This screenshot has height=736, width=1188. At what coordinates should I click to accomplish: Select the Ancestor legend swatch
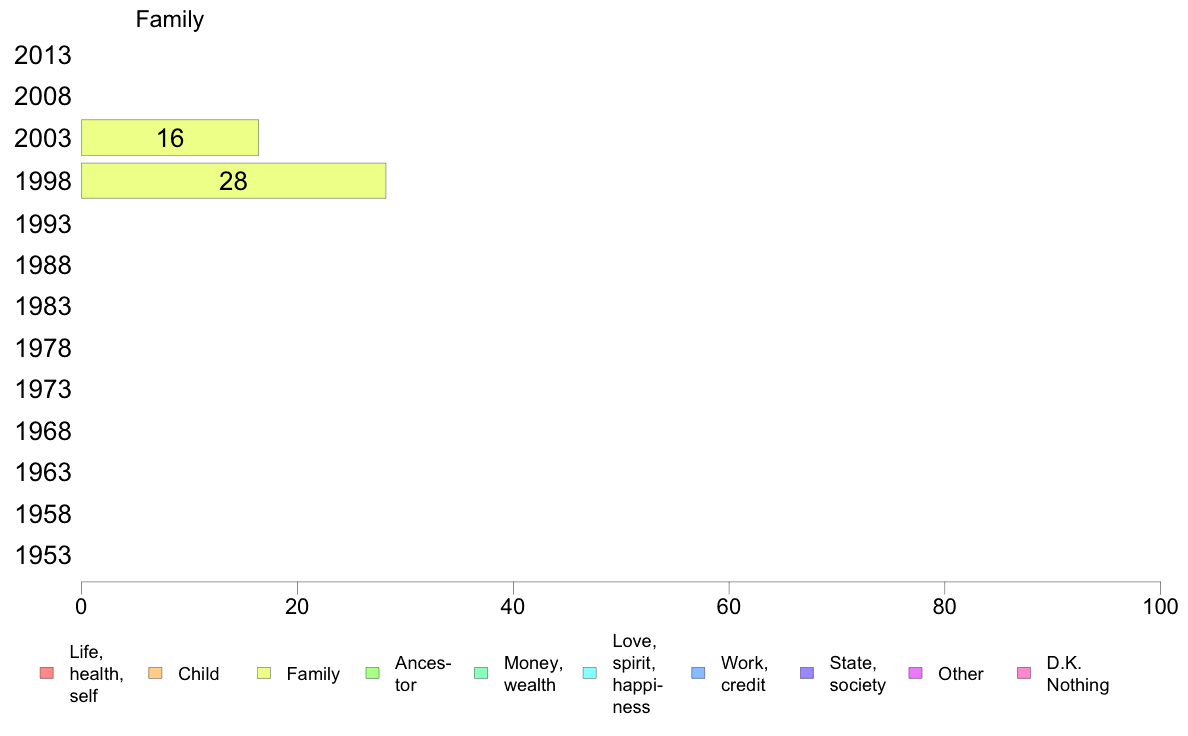click(372, 673)
